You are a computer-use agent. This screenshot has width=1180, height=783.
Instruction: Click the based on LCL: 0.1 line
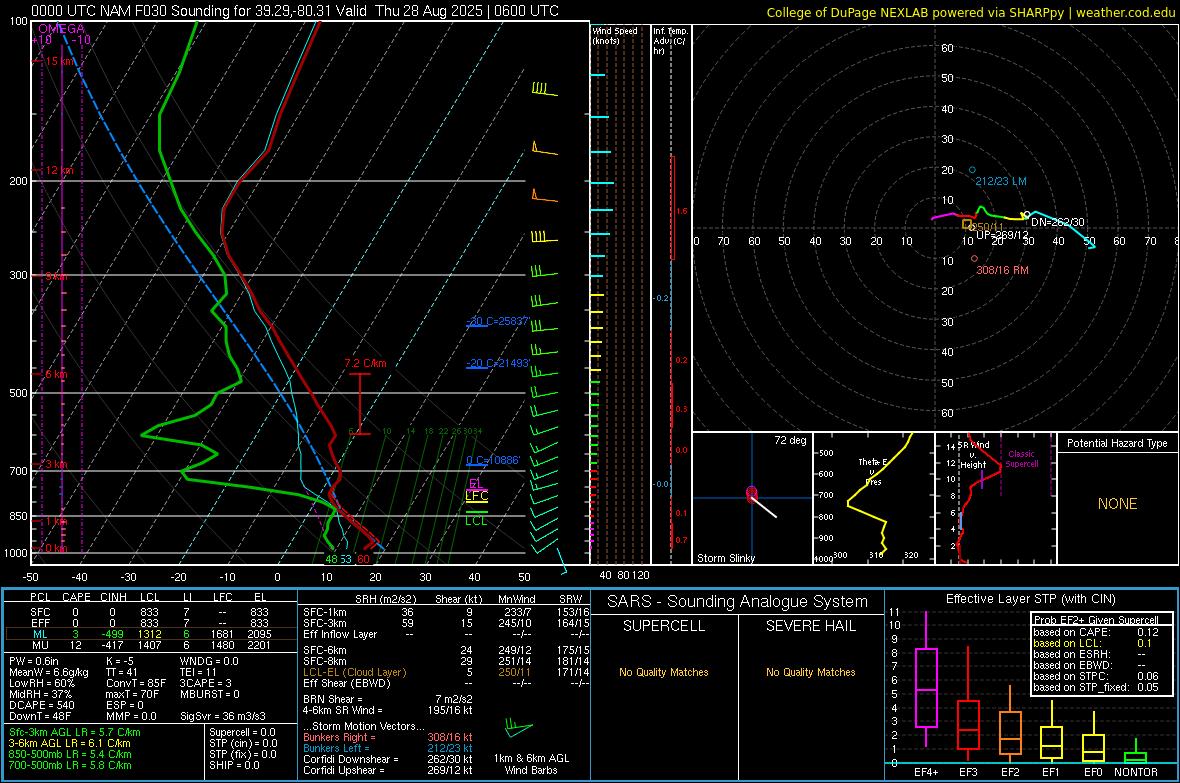tap(1093, 643)
